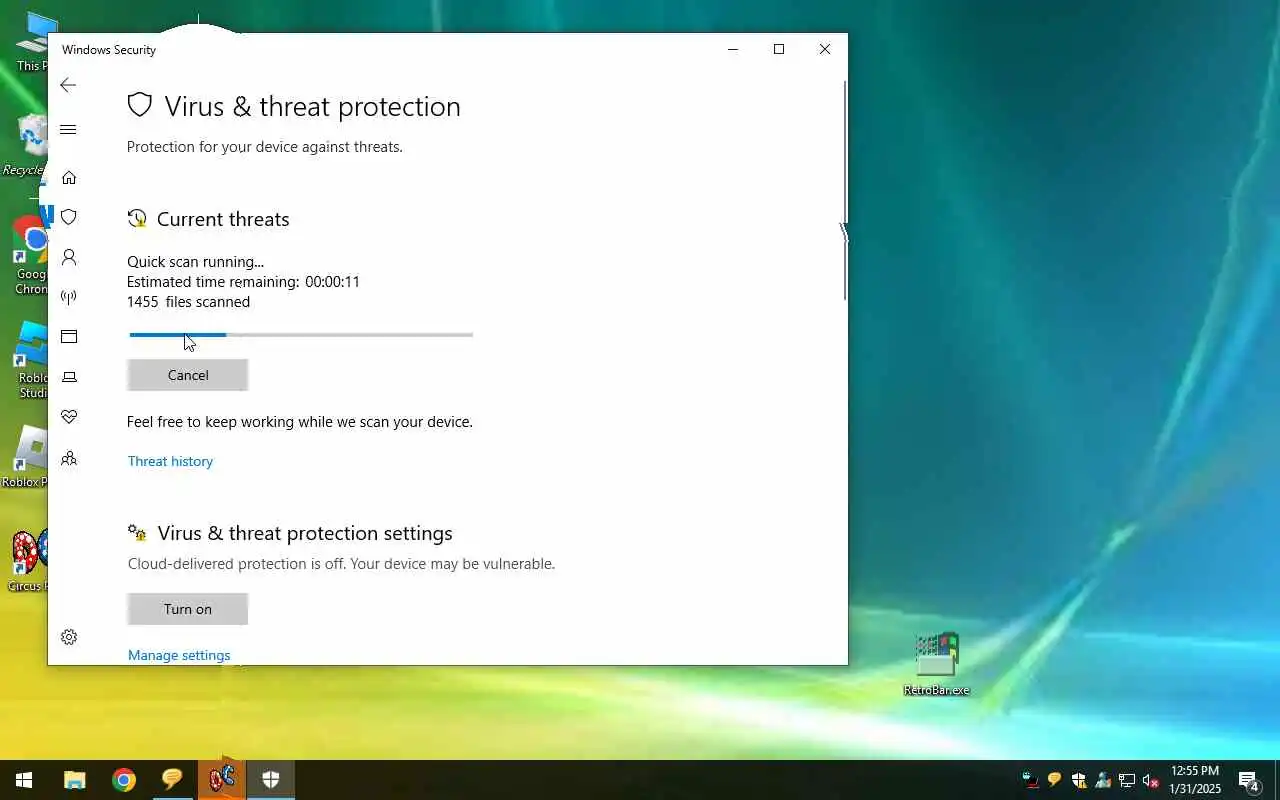Screen dimensions: 1280x800
Task: Open Device performance & health heart icon
Action: 69,417
